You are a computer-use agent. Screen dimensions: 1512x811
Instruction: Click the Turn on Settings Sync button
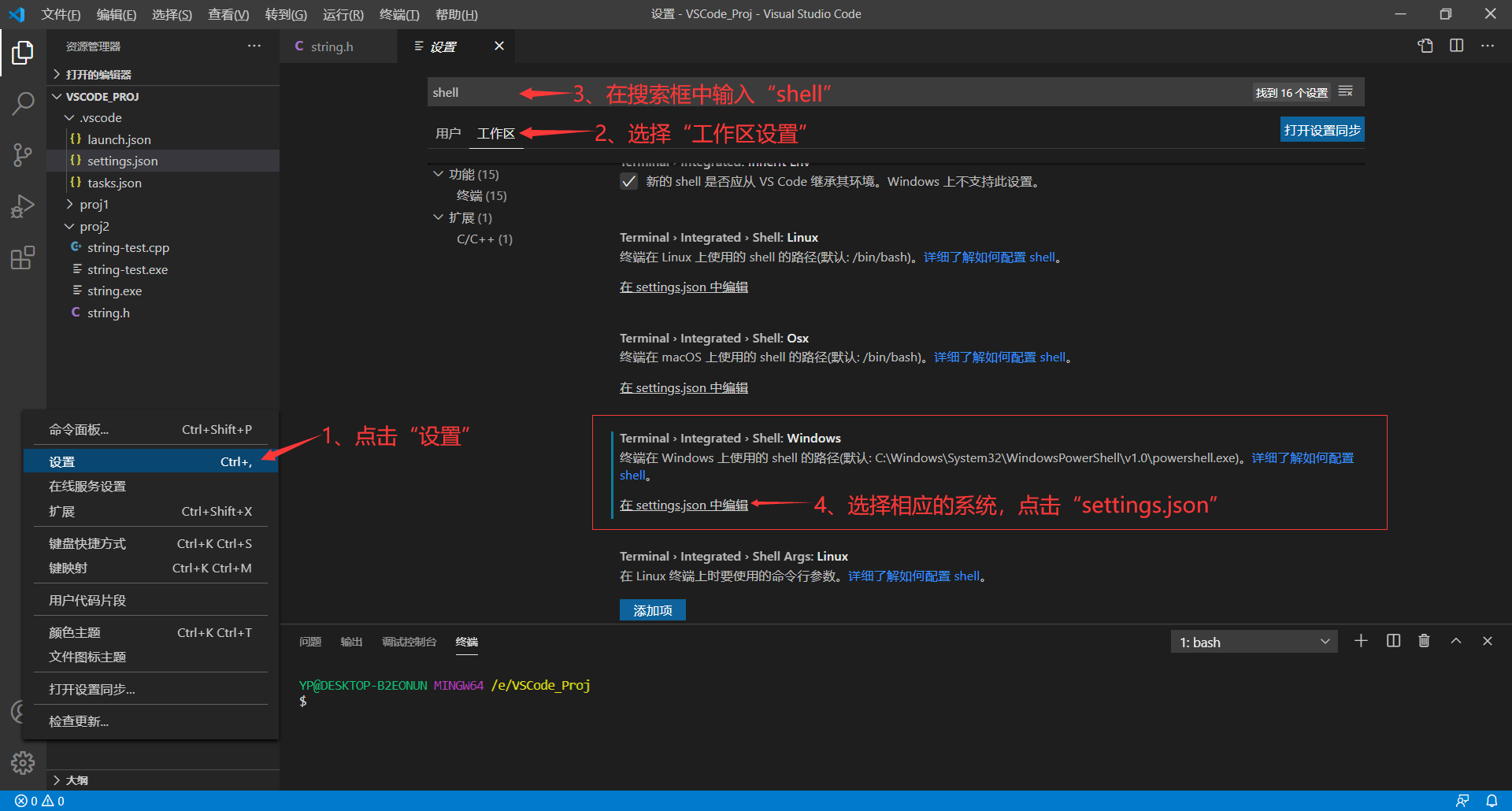coord(1322,130)
